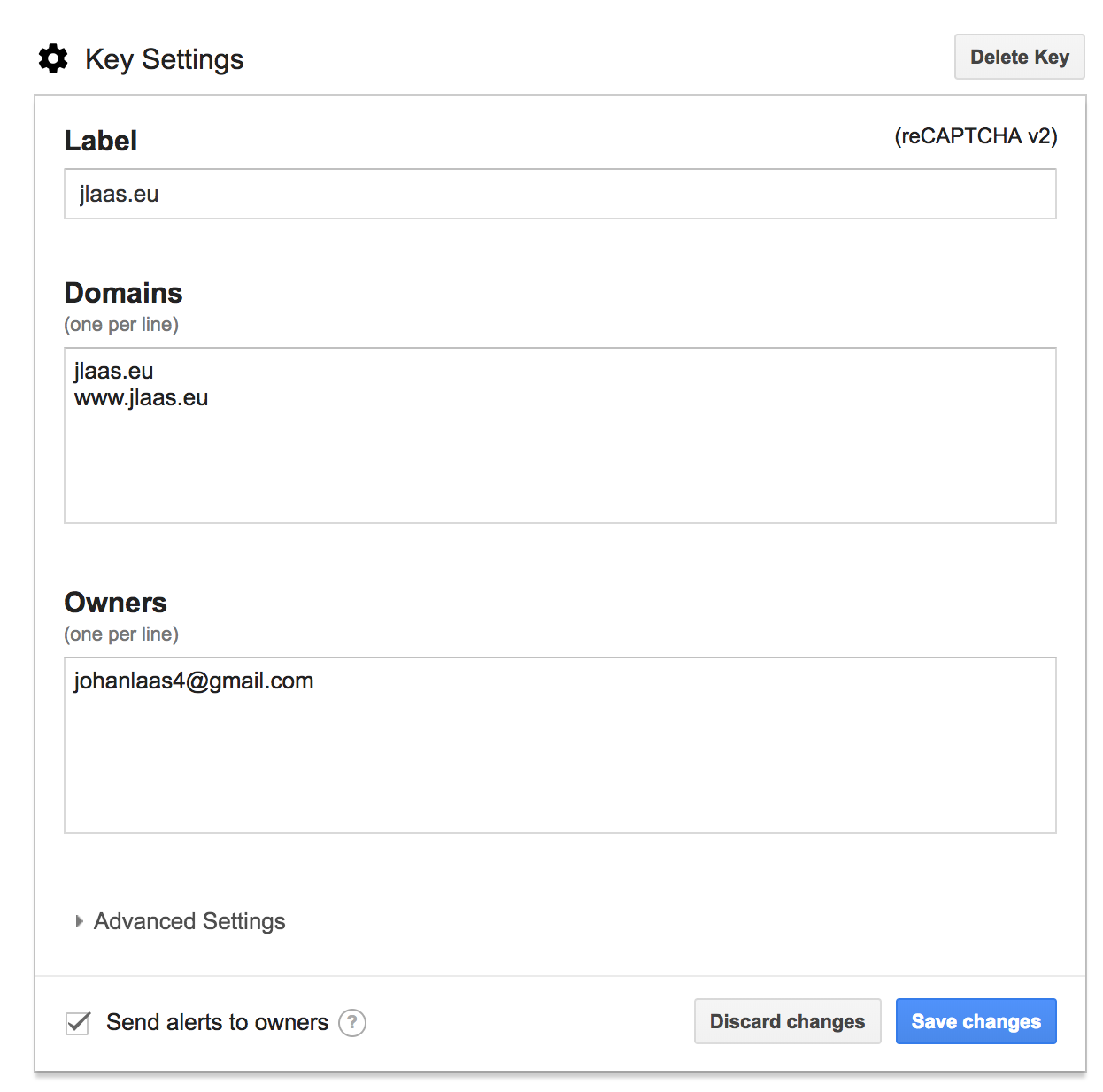
Task: Expand the Advanced Settings label
Action: pos(189,921)
